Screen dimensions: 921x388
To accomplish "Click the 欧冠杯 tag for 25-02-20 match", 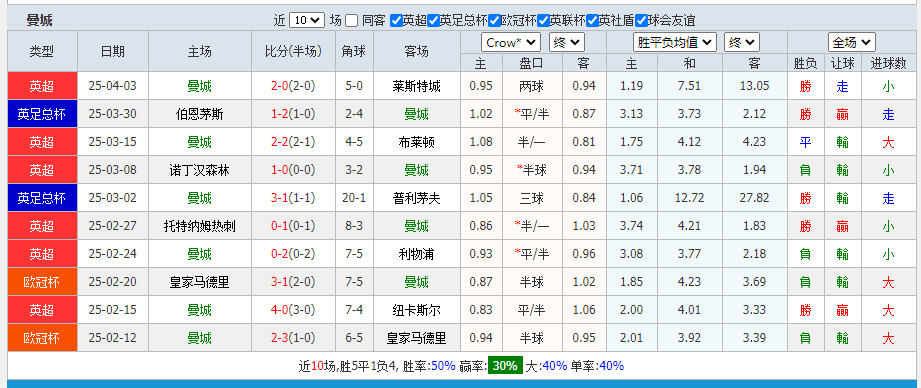I will click(x=42, y=282).
